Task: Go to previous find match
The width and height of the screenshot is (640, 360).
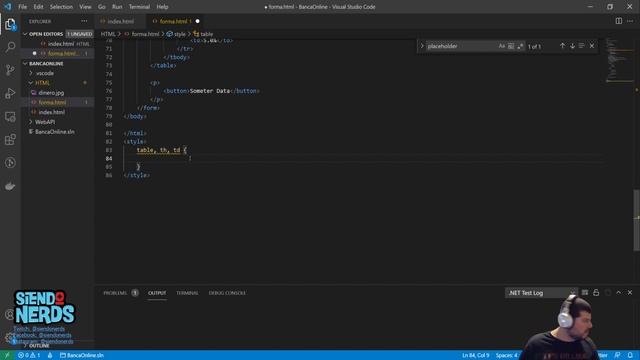Action: [562, 46]
